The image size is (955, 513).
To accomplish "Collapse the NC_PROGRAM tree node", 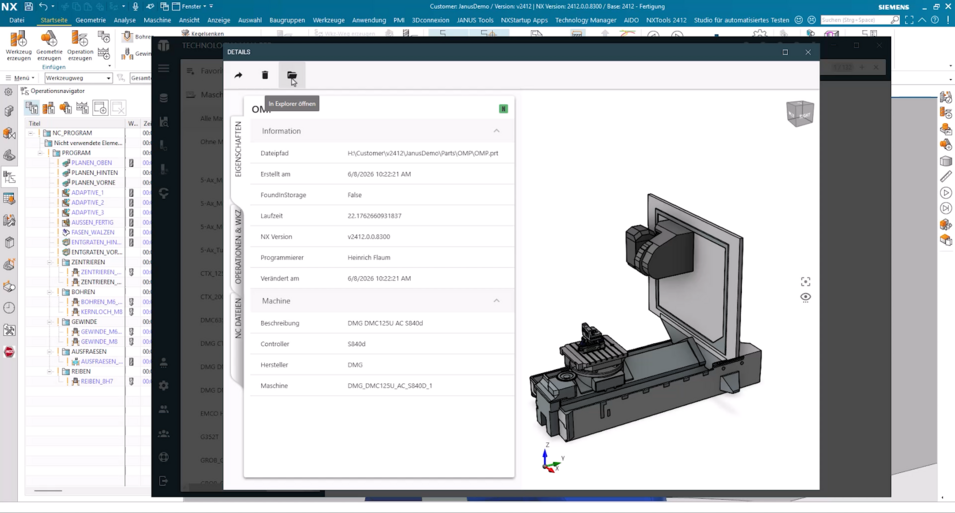I will tap(30, 133).
